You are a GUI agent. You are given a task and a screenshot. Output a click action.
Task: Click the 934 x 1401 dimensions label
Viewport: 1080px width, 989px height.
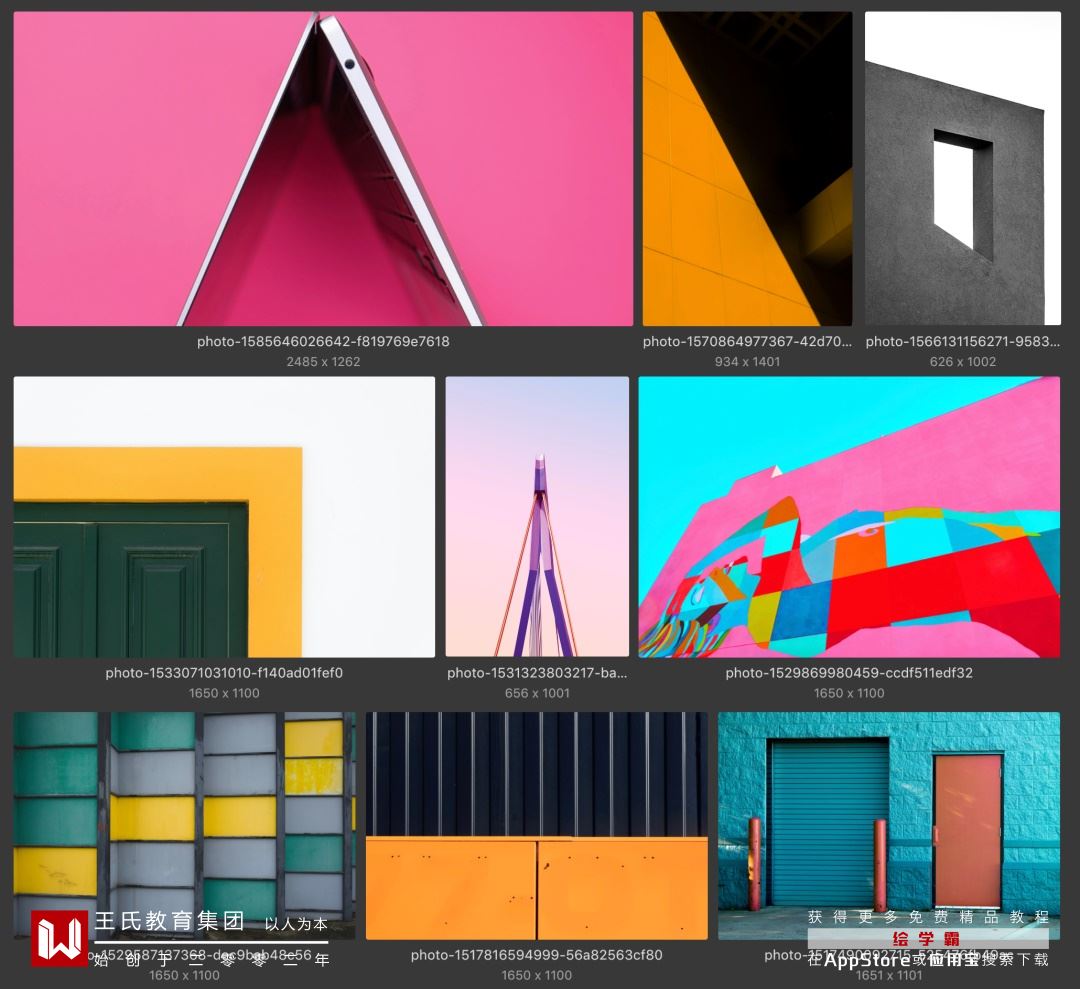[747, 362]
